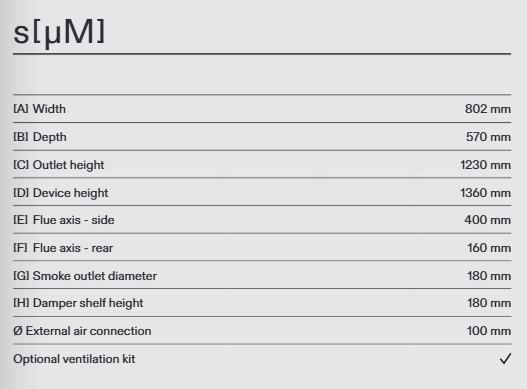This screenshot has width=527, height=389.
Task: Select the [A] Width row label
Action: [39, 109]
